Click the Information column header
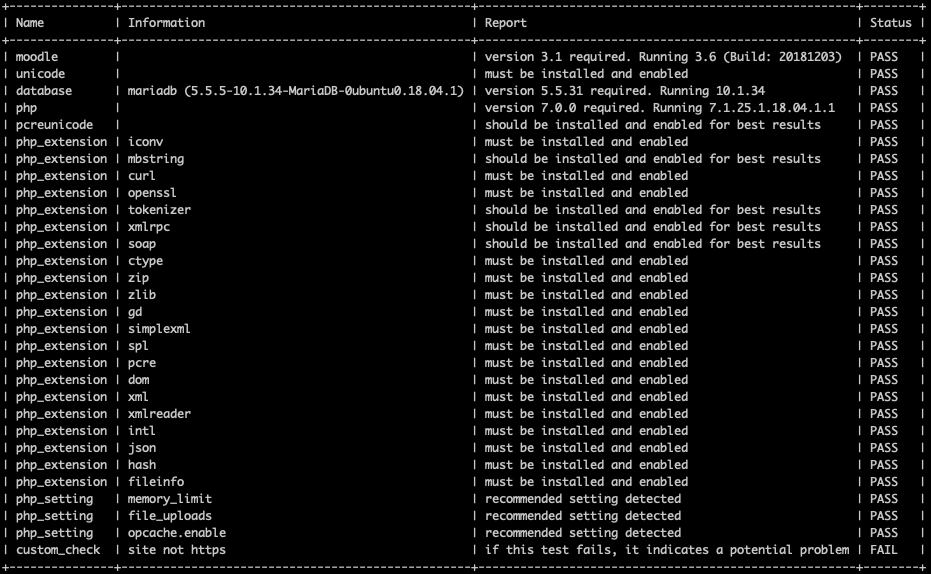Screen dimensions: 931x574 point(166,23)
